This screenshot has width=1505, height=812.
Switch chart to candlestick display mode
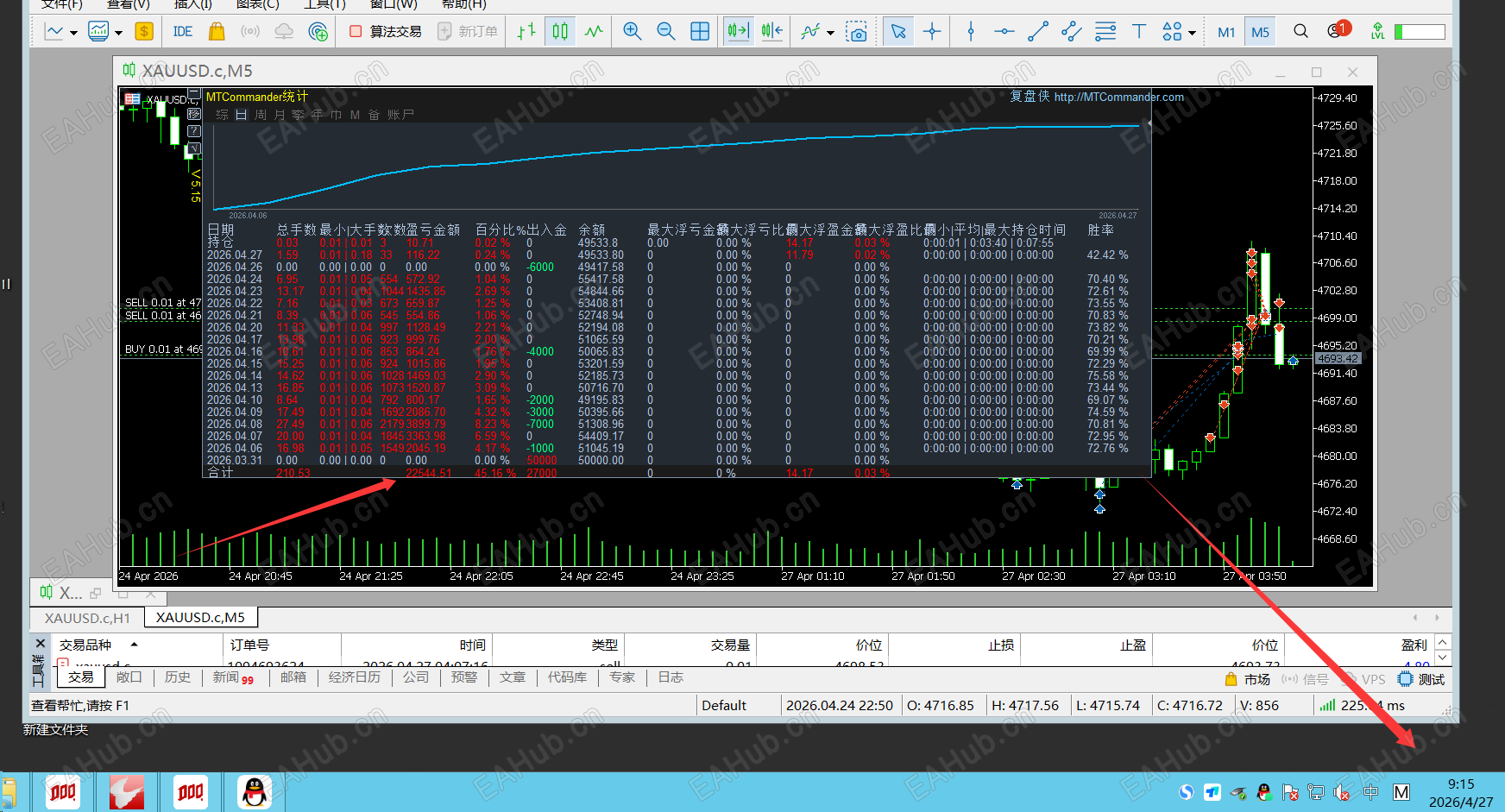click(x=560, y=32)
